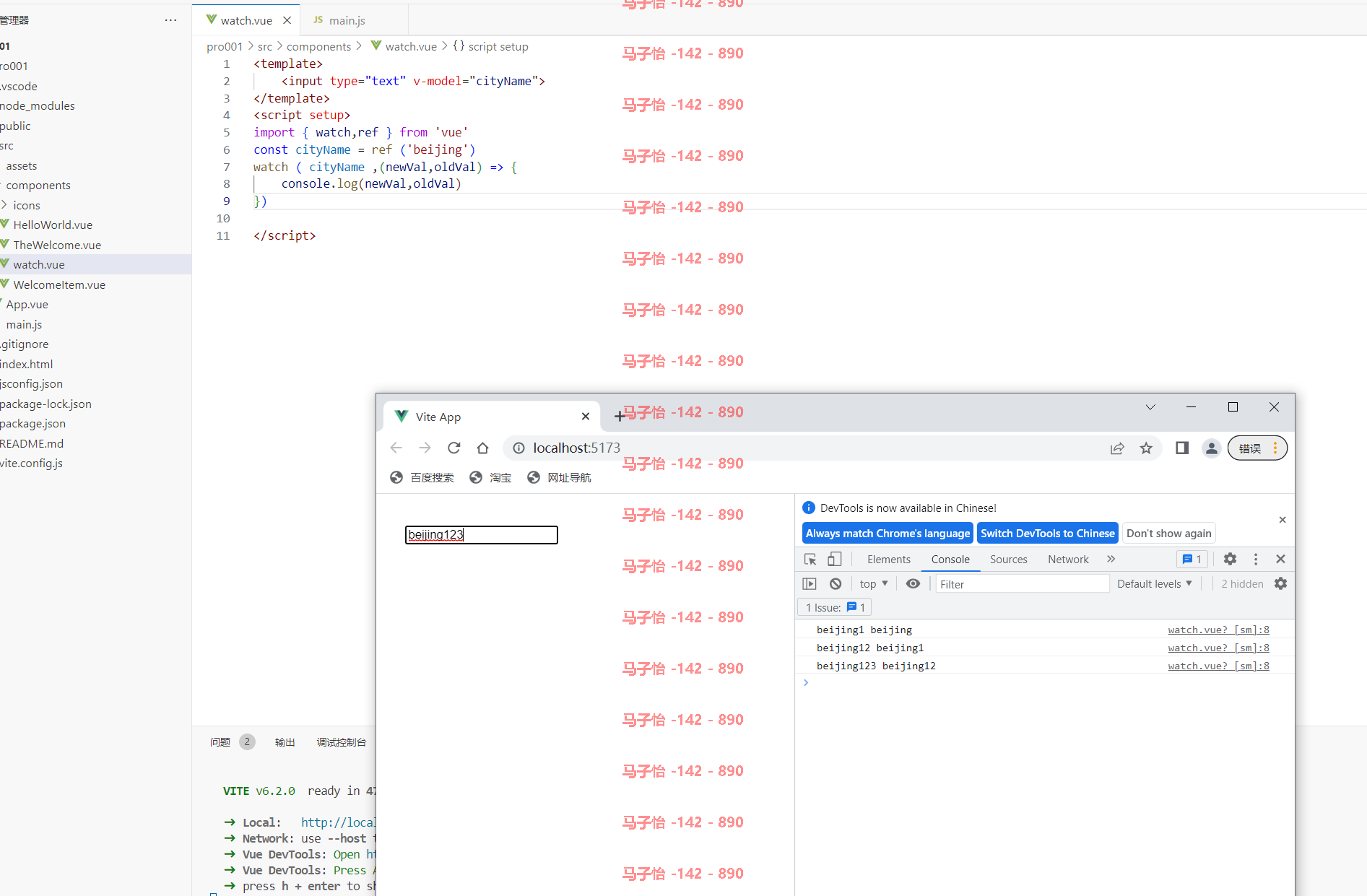This screenshot has height=896, width=1367.
Task: Open the source link of beijing123 log
Action: [x=1218, y=666]
